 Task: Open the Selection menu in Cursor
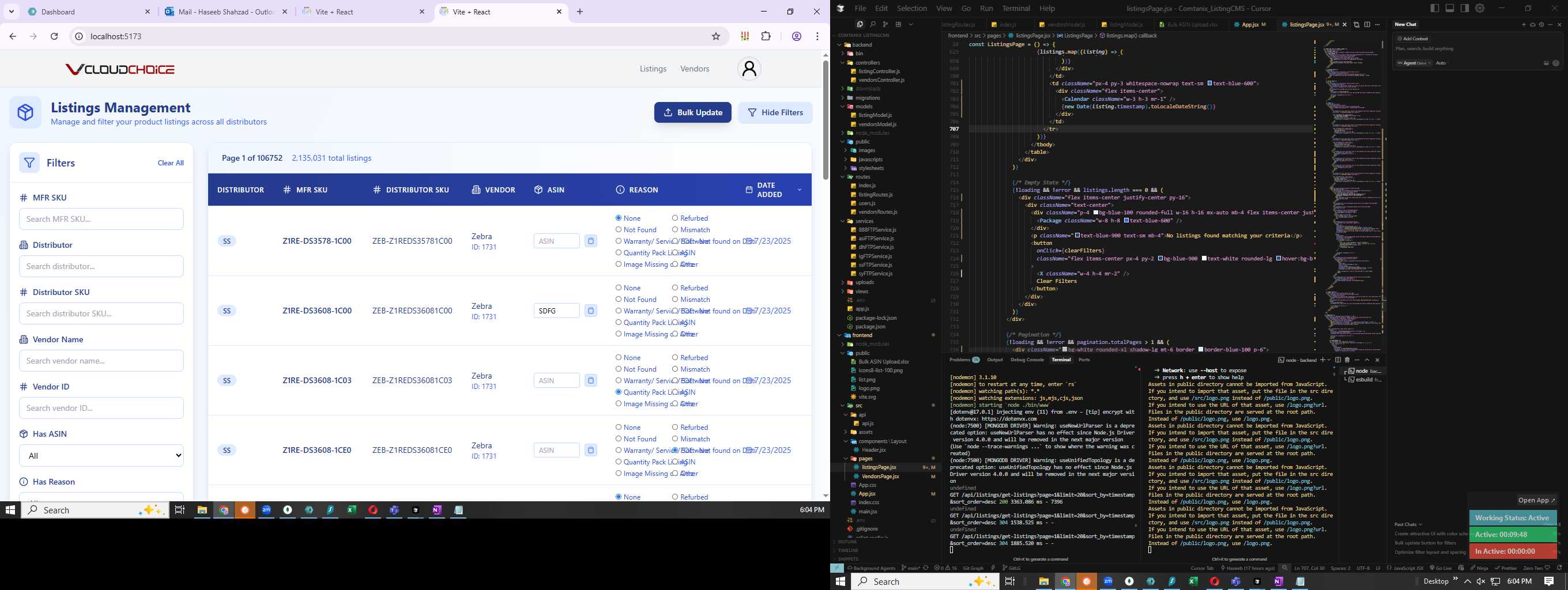click(912, 9)
